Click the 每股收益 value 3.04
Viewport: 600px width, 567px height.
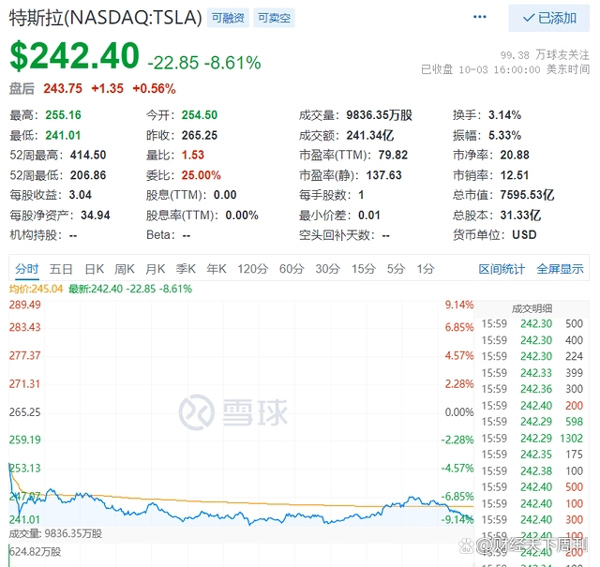click(80, 195)
